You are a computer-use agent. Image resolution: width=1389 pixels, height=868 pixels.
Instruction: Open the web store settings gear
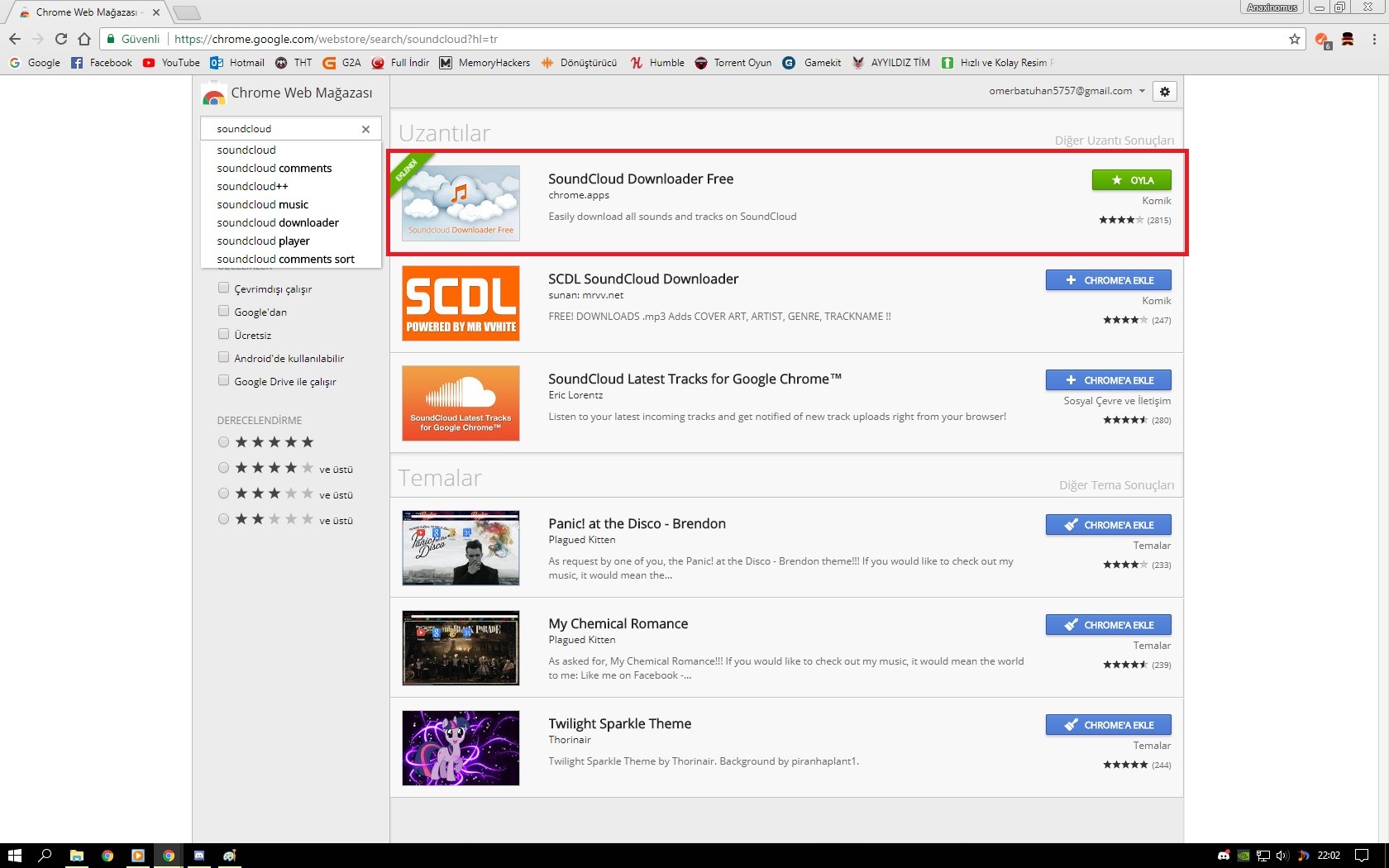coord(1165,92)
